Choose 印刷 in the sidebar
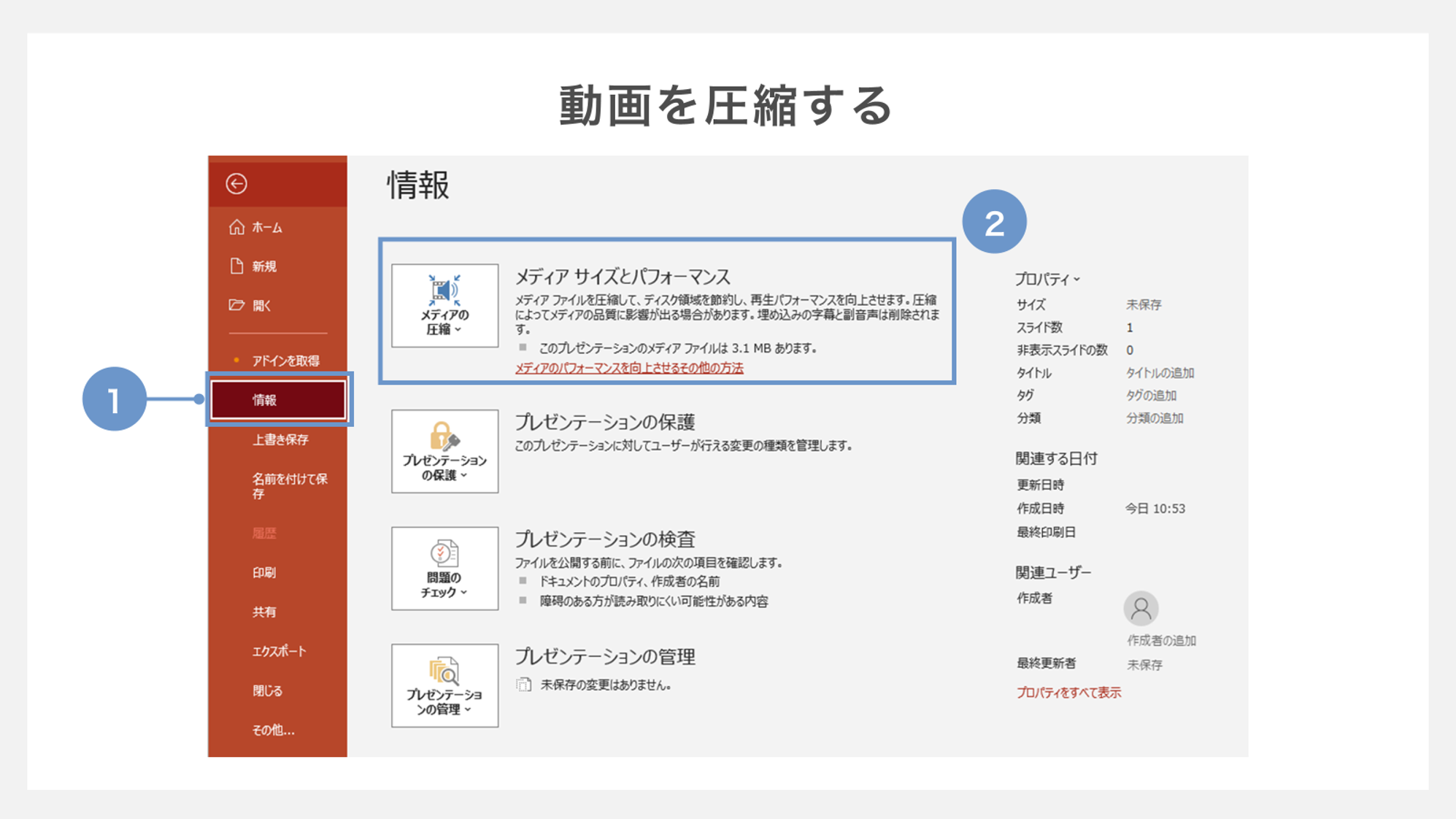 point(264,572)
